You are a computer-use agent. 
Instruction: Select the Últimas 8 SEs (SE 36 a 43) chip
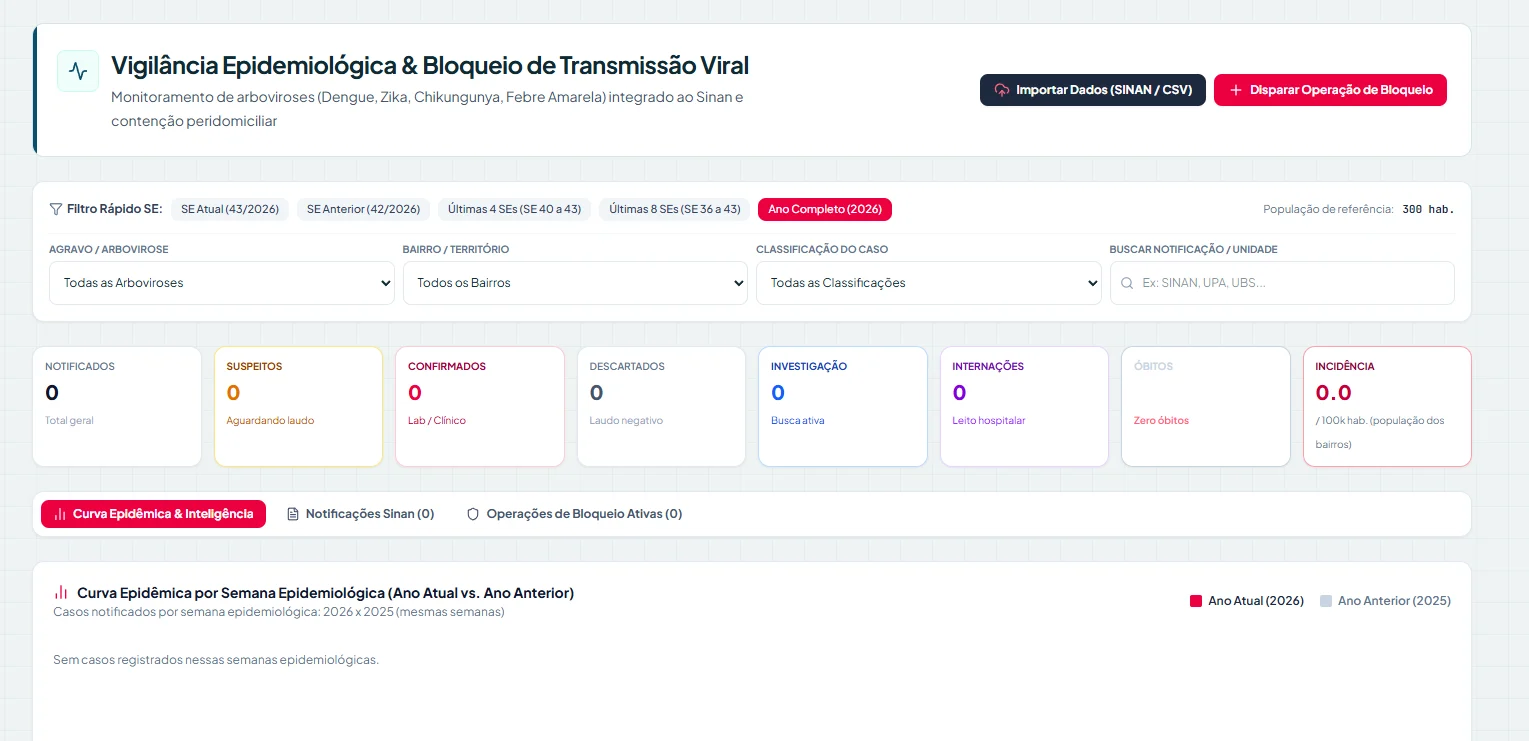(x=675, y=209)
